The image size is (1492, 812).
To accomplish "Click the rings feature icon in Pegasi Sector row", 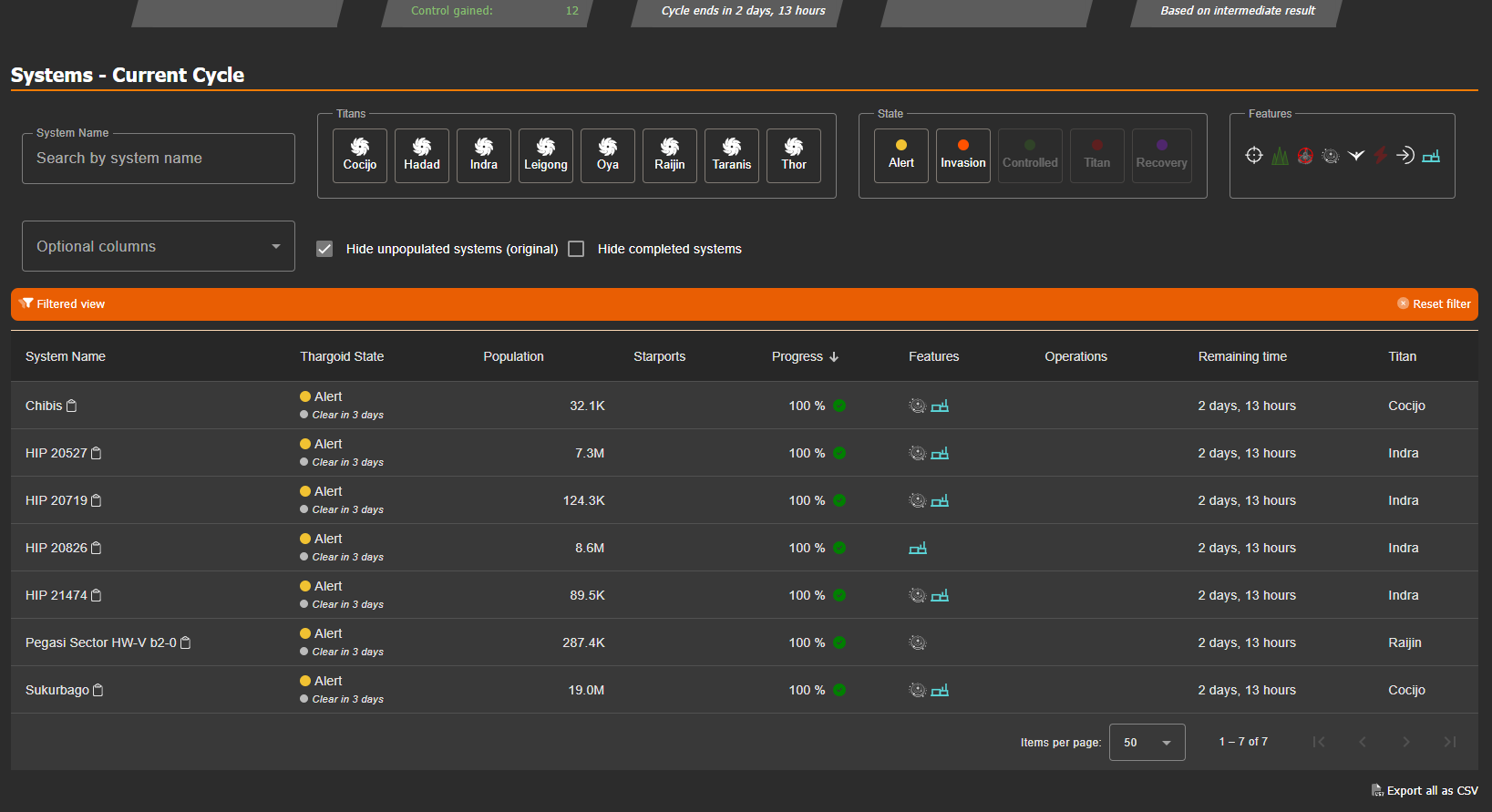I will pyautogui.click(x=918, y=642).
